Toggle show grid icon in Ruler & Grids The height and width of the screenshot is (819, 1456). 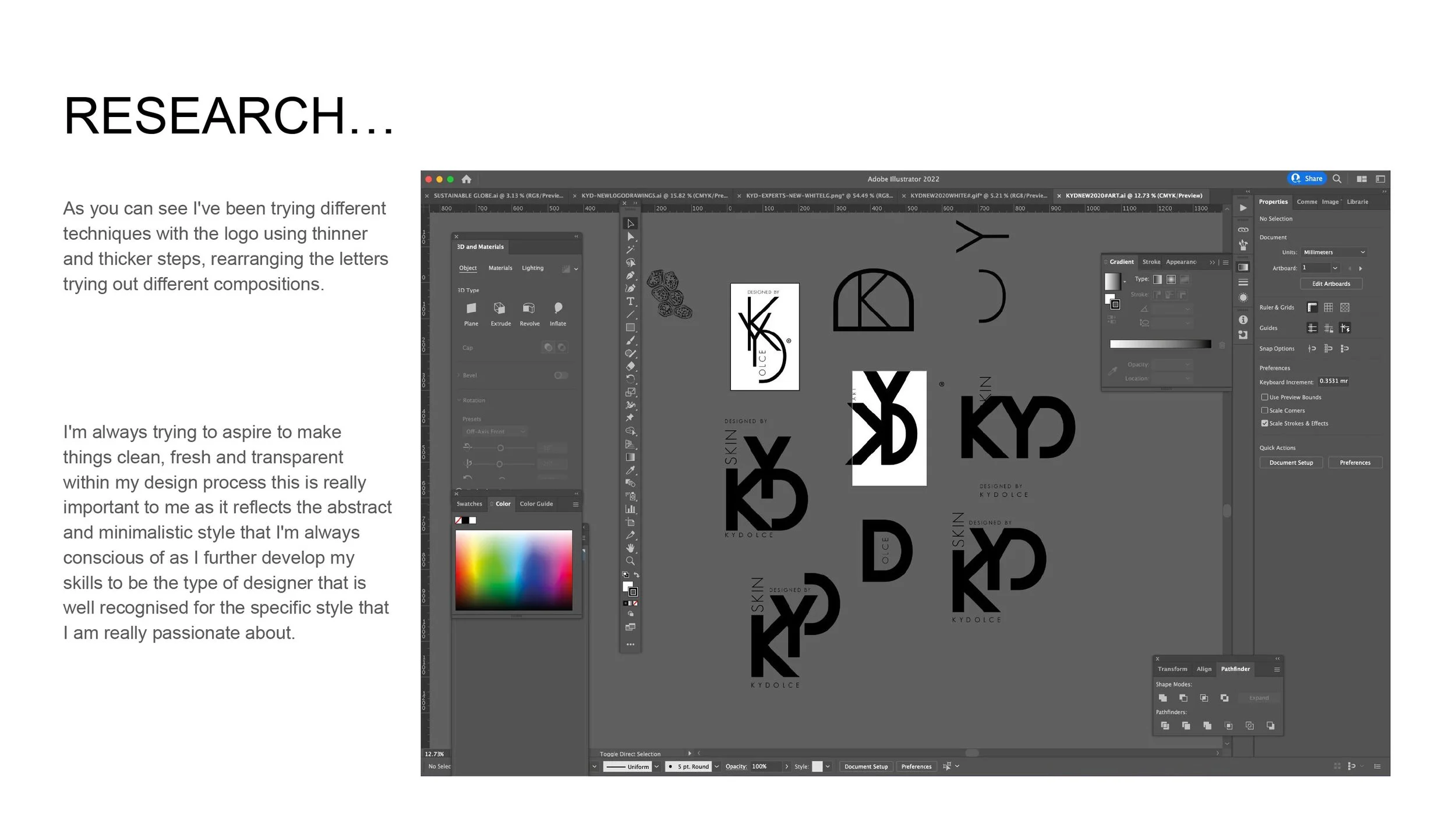click(1328, 307)
